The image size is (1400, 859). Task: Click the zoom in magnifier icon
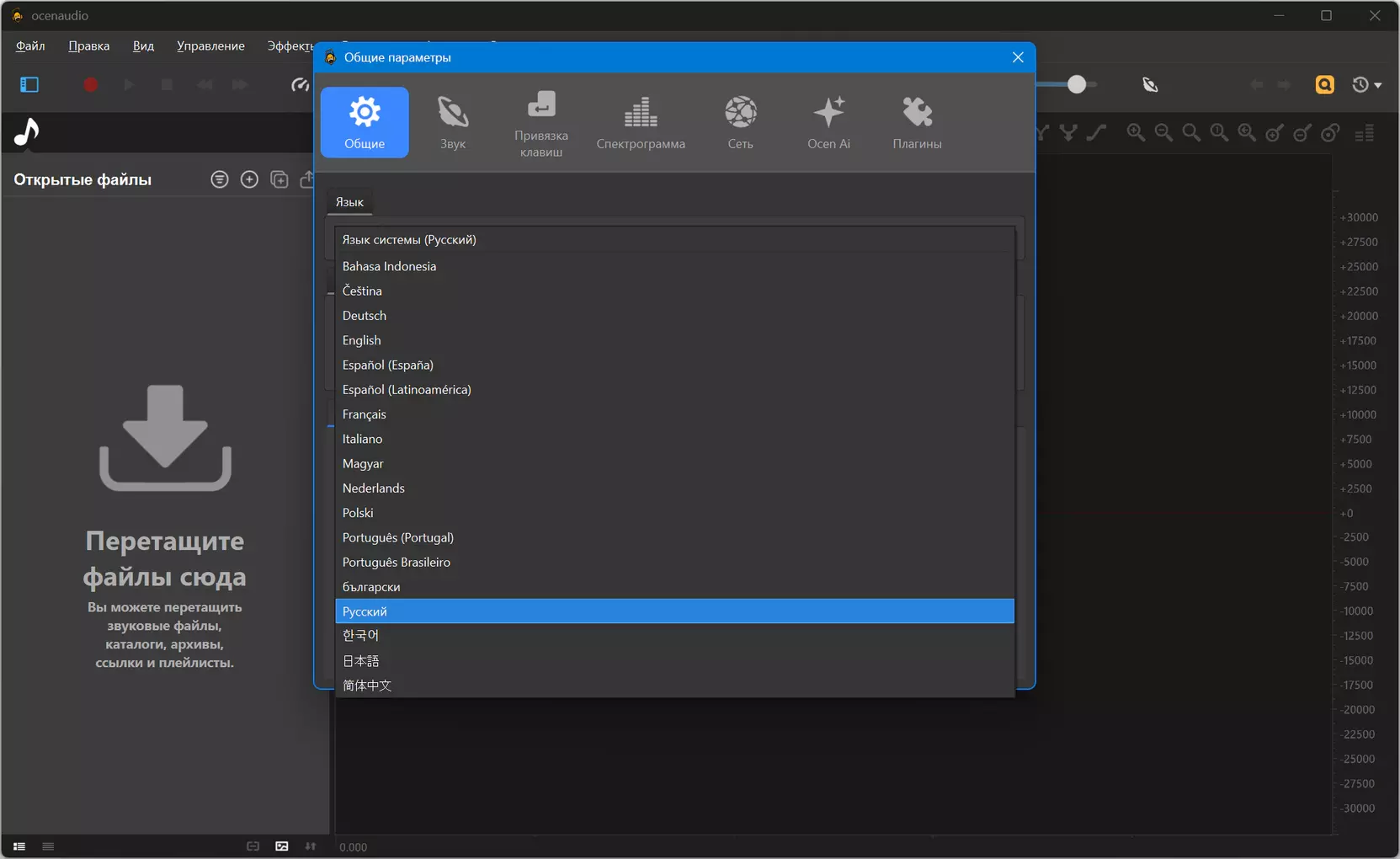pyautogui.click(x=1136, y=132)
